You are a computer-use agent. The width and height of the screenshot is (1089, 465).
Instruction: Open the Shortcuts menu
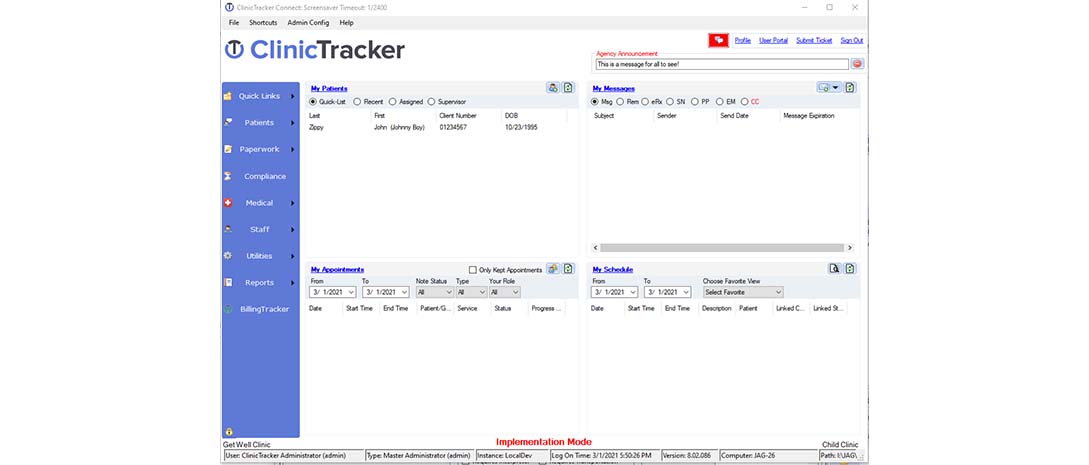pos(263,22)
